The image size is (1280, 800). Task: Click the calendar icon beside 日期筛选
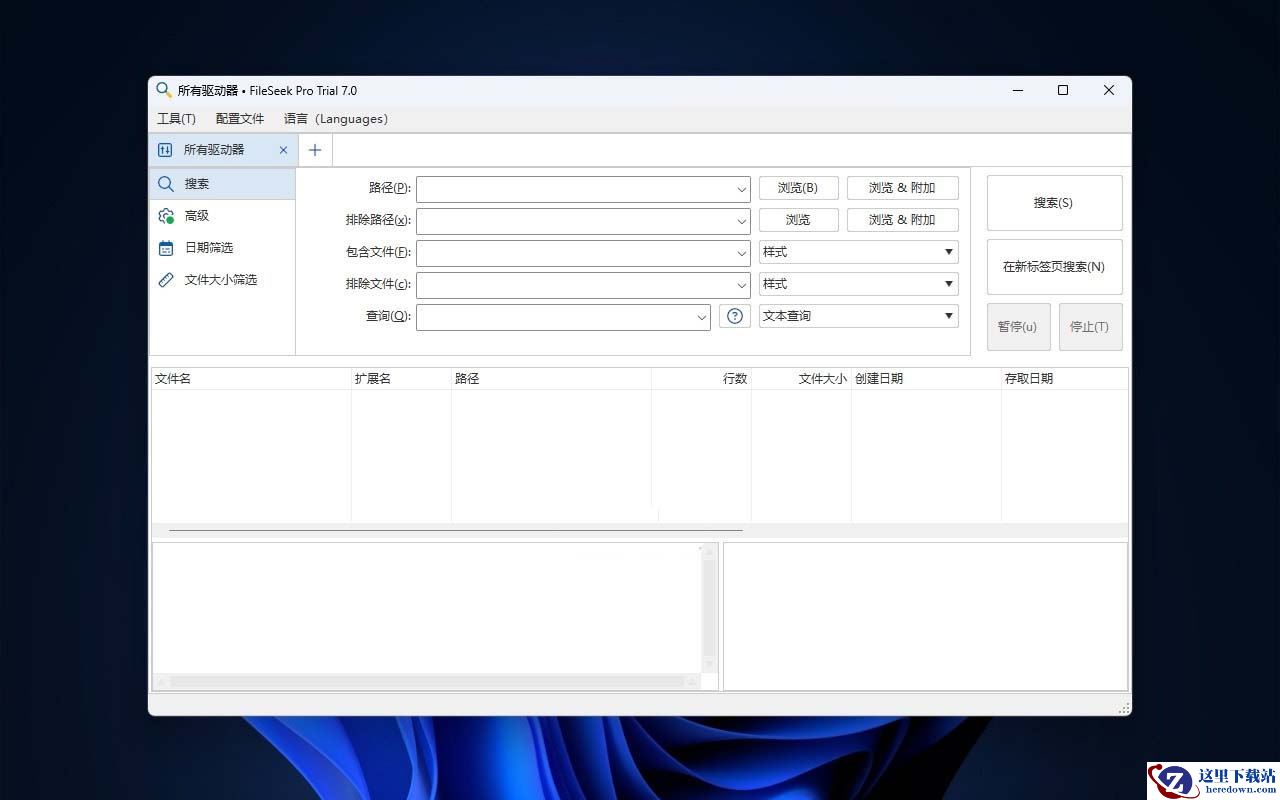166,248
